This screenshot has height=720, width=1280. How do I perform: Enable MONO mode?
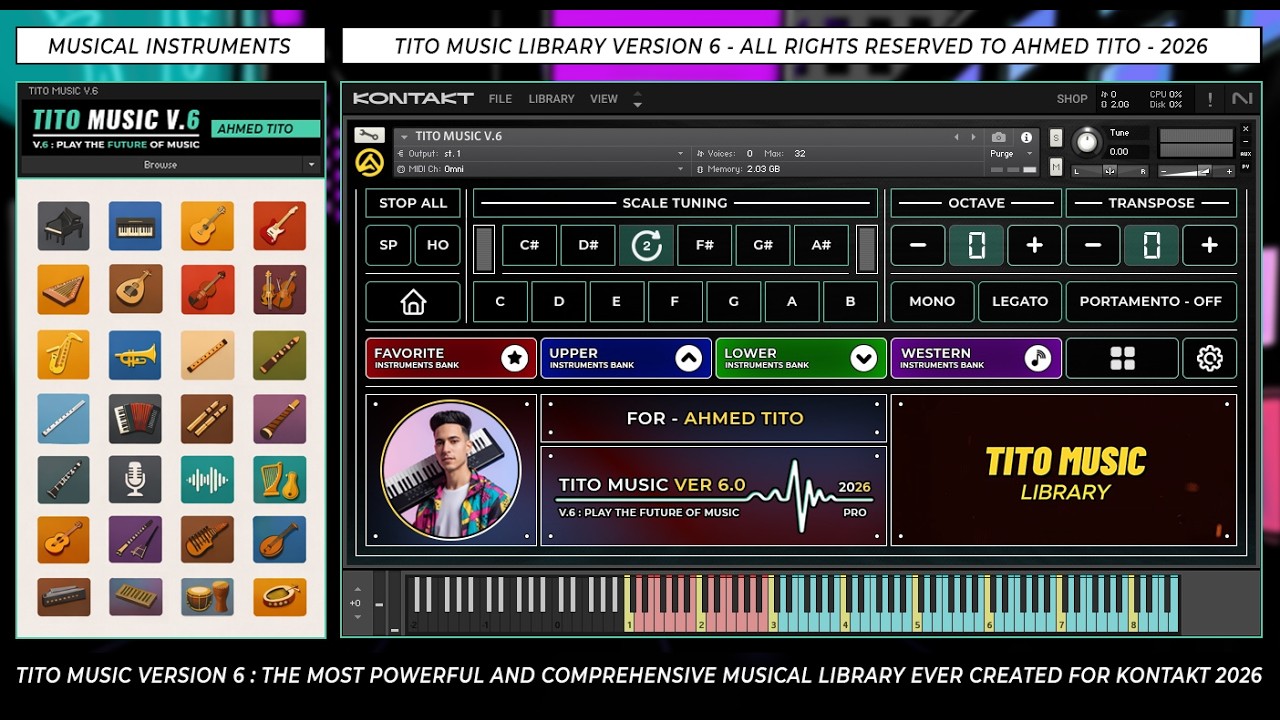click(932, 301)
